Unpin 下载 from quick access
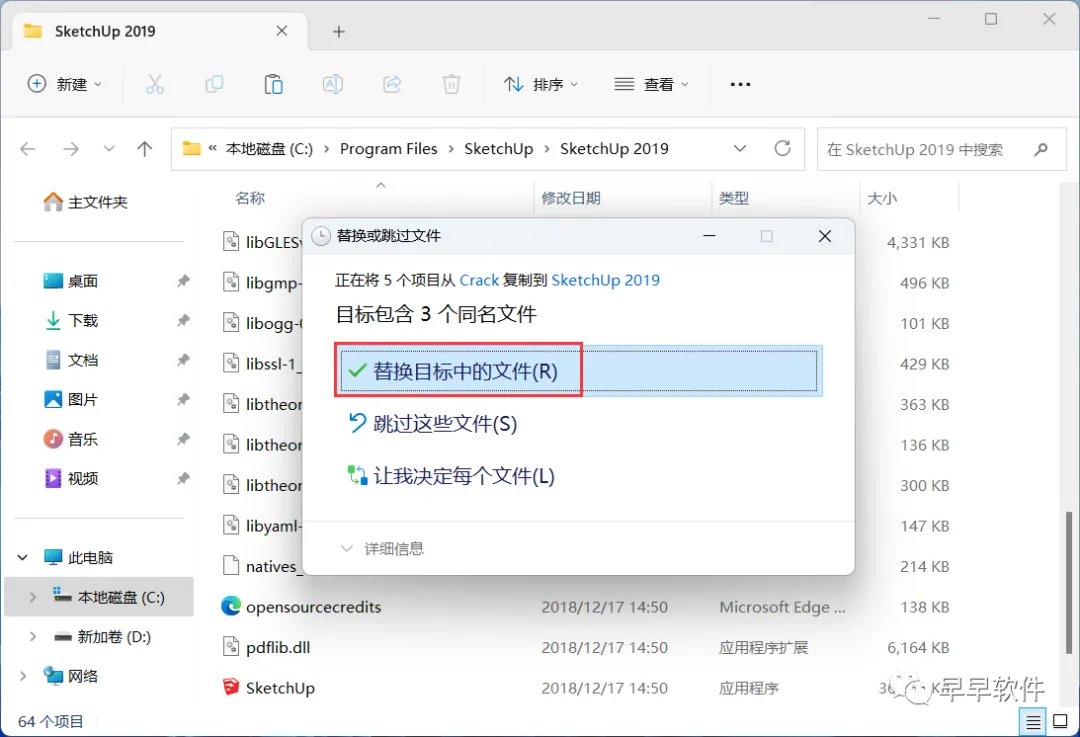Screen dimensions: 1080x737 point(183,320)
